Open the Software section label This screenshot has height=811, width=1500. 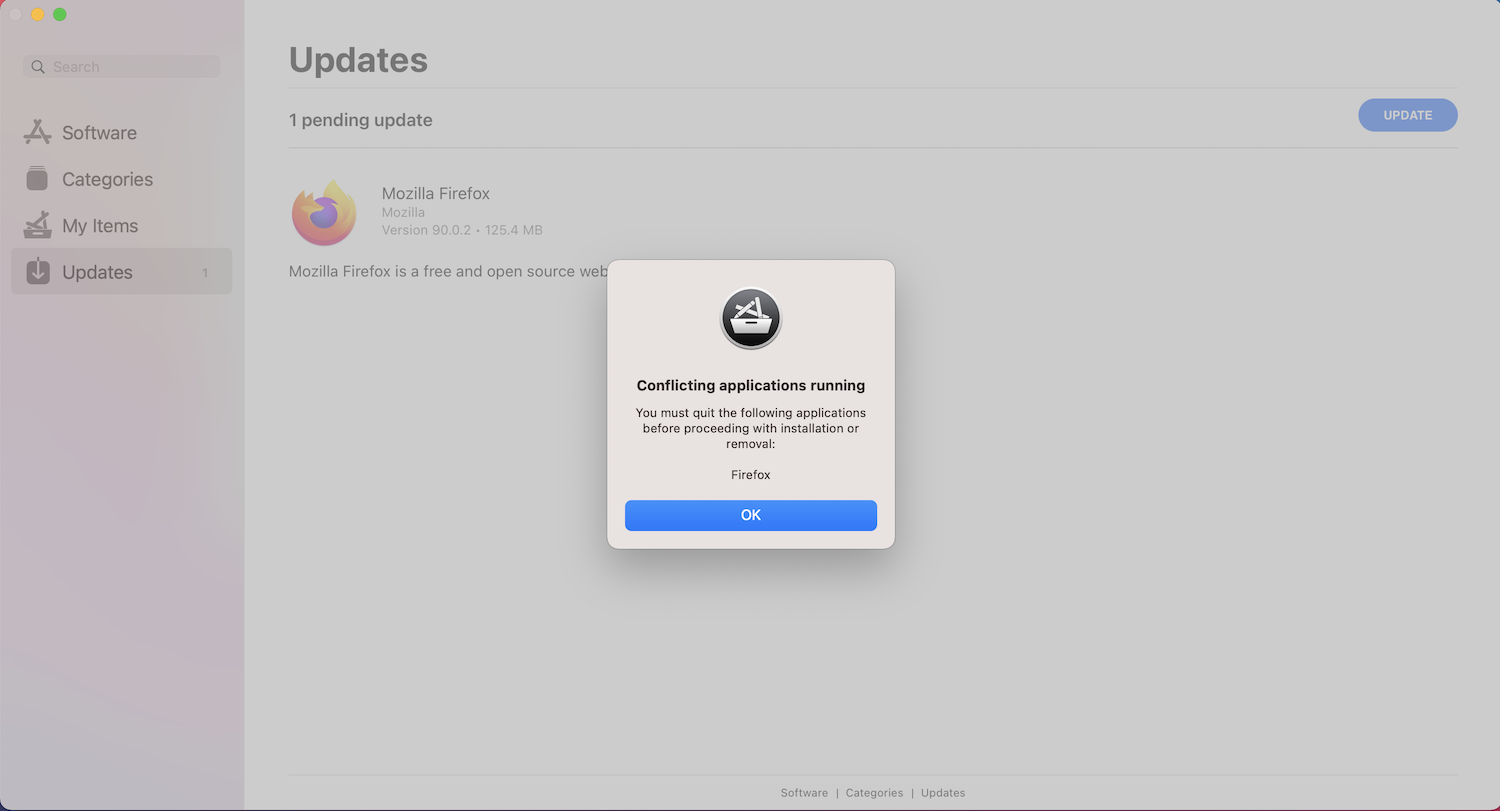99,133
